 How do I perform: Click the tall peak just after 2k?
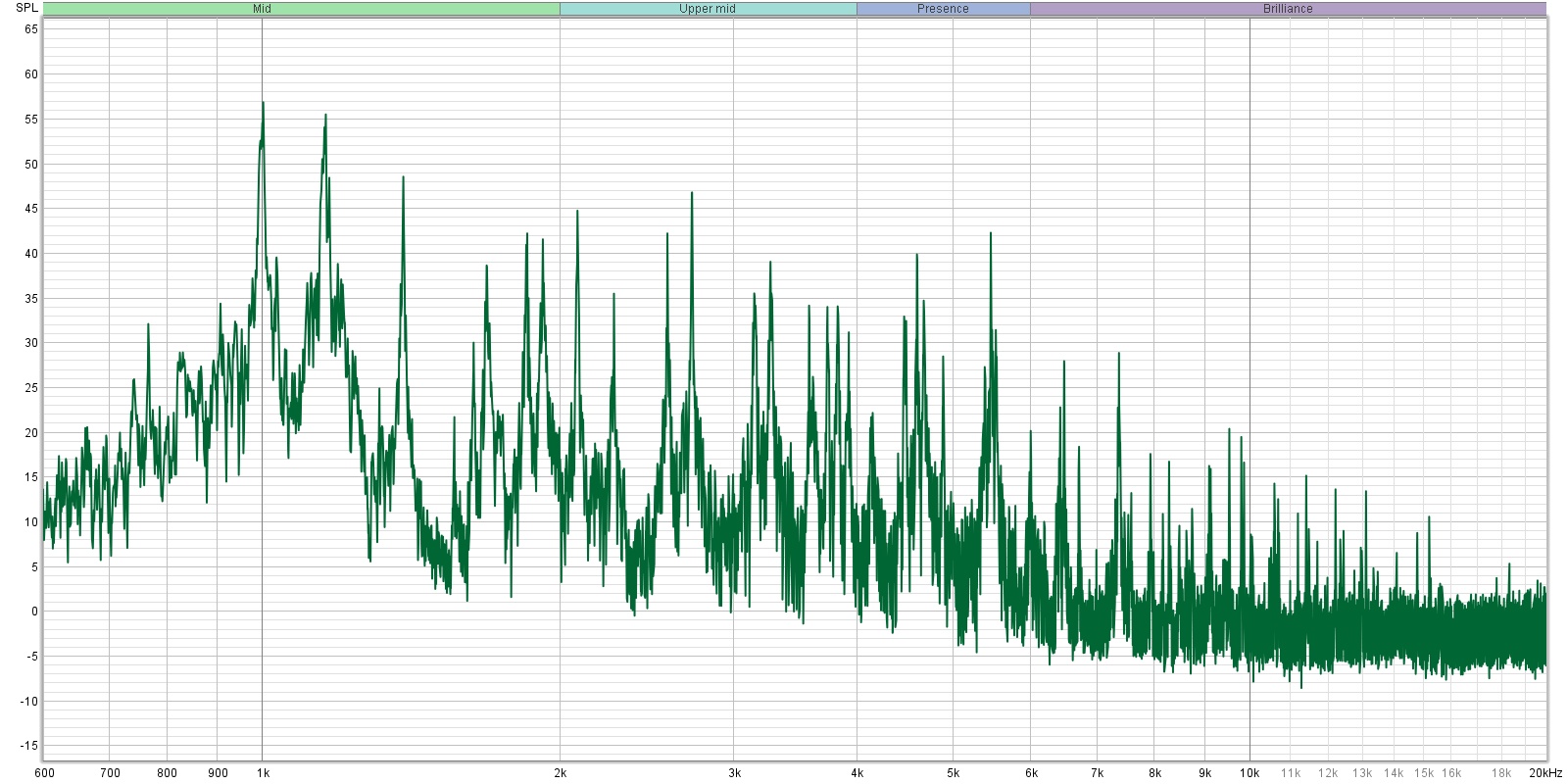[577, 212]
